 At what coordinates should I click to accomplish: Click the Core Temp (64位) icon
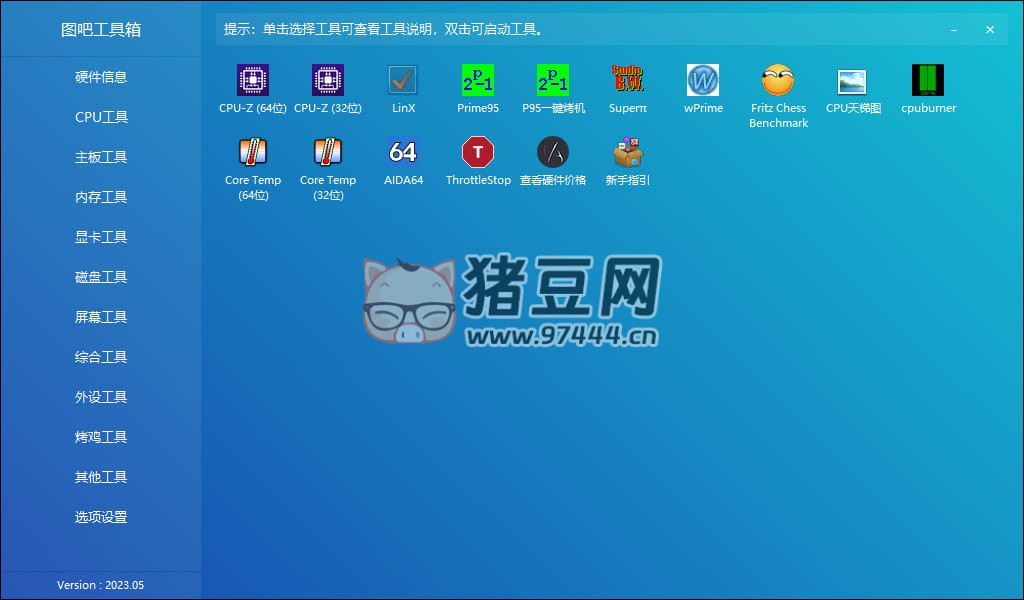[253, 152]
